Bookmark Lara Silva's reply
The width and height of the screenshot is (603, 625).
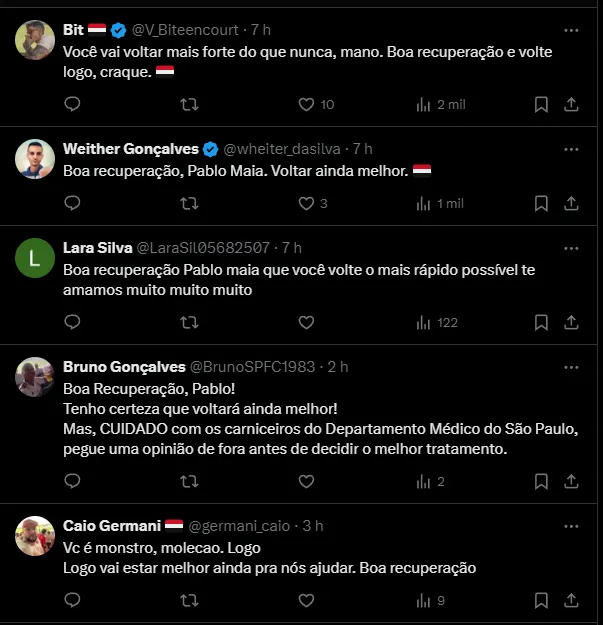[x=541, y=322]
